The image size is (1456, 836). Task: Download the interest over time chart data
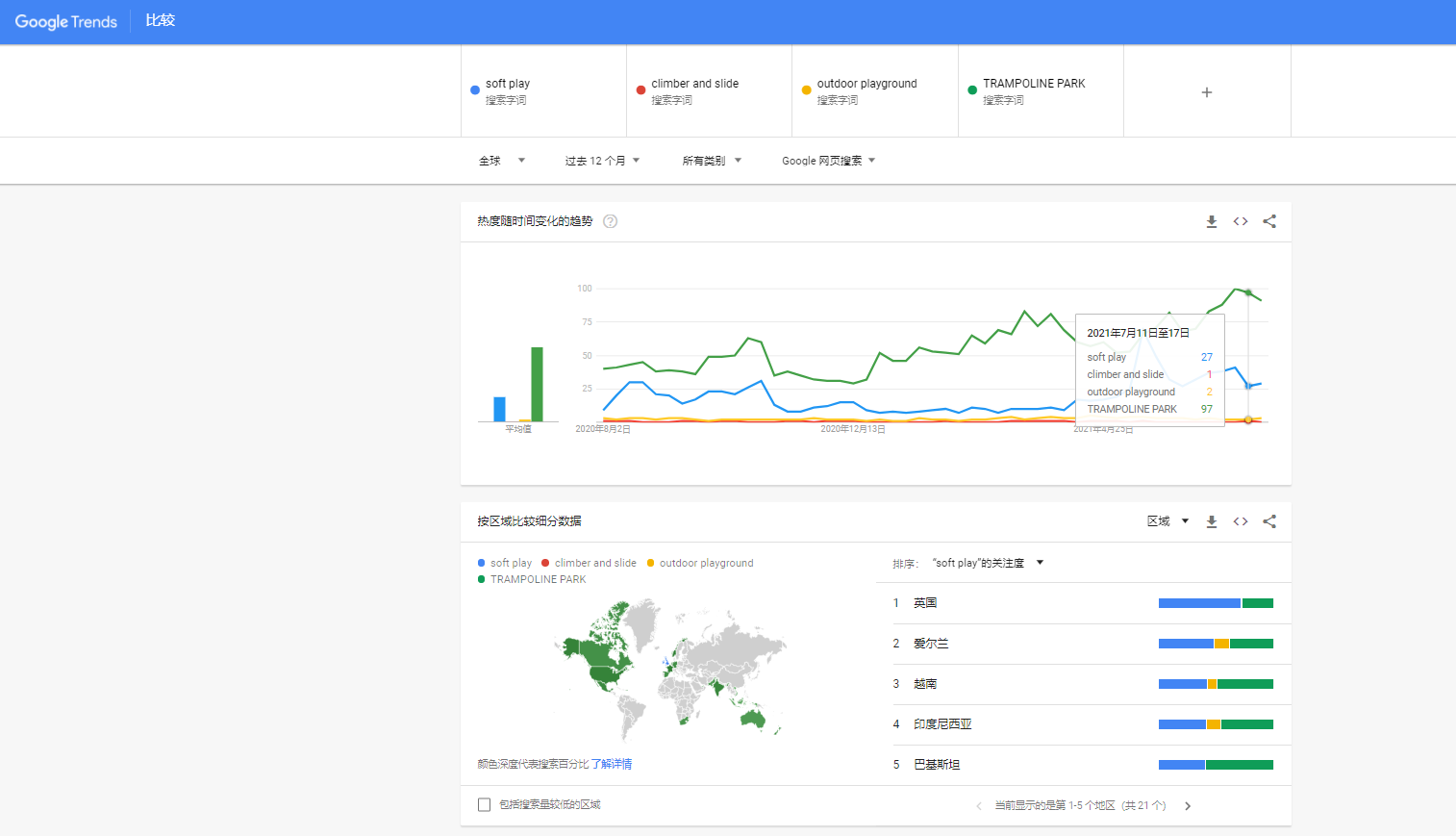pos(1211,221)
